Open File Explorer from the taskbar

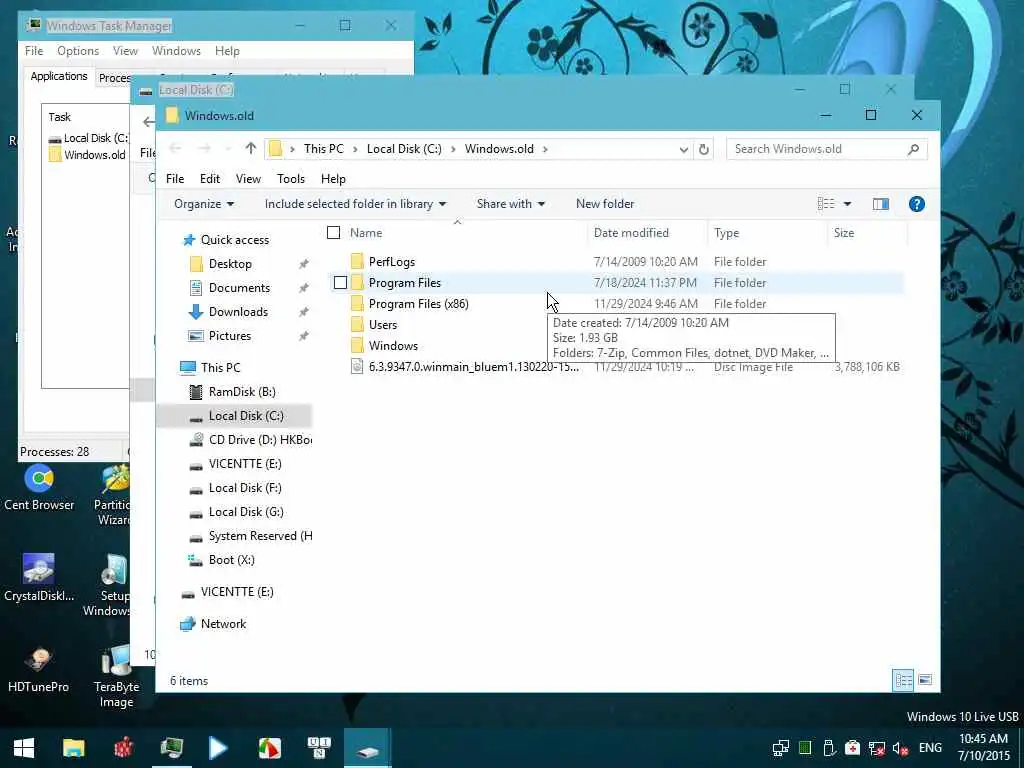(73, 748)
